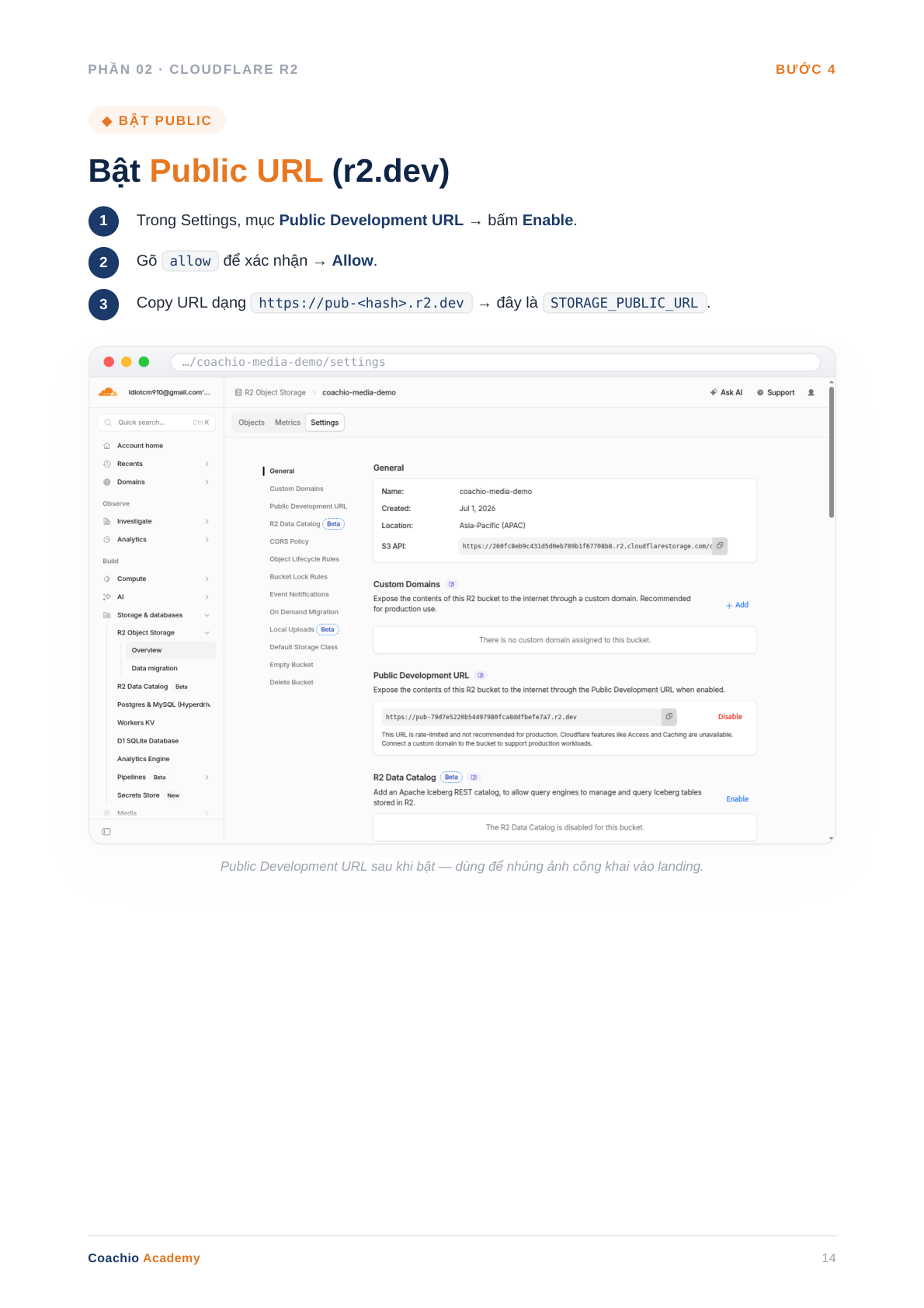Click the green window maximize dot
This screenshot has width=924, height=1308.
click(x=144, y=362)
